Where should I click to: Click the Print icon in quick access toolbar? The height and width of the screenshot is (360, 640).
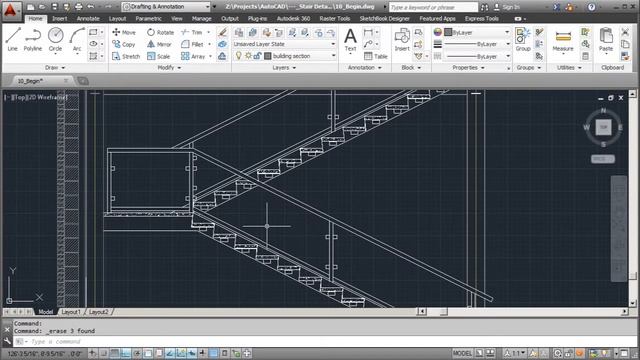(x=79, y=7)
